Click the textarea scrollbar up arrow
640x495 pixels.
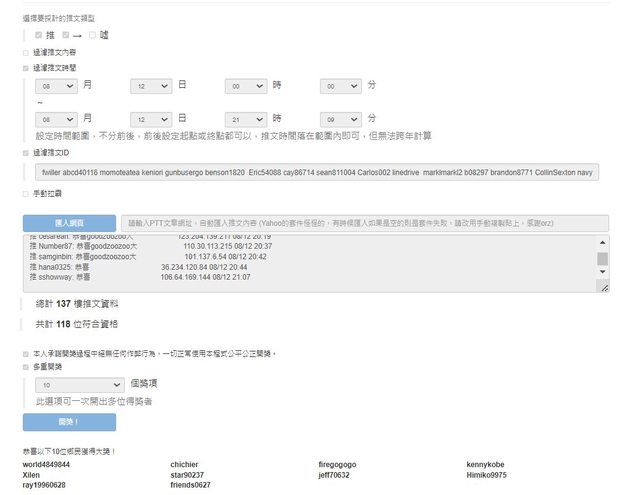pos(602,242)
